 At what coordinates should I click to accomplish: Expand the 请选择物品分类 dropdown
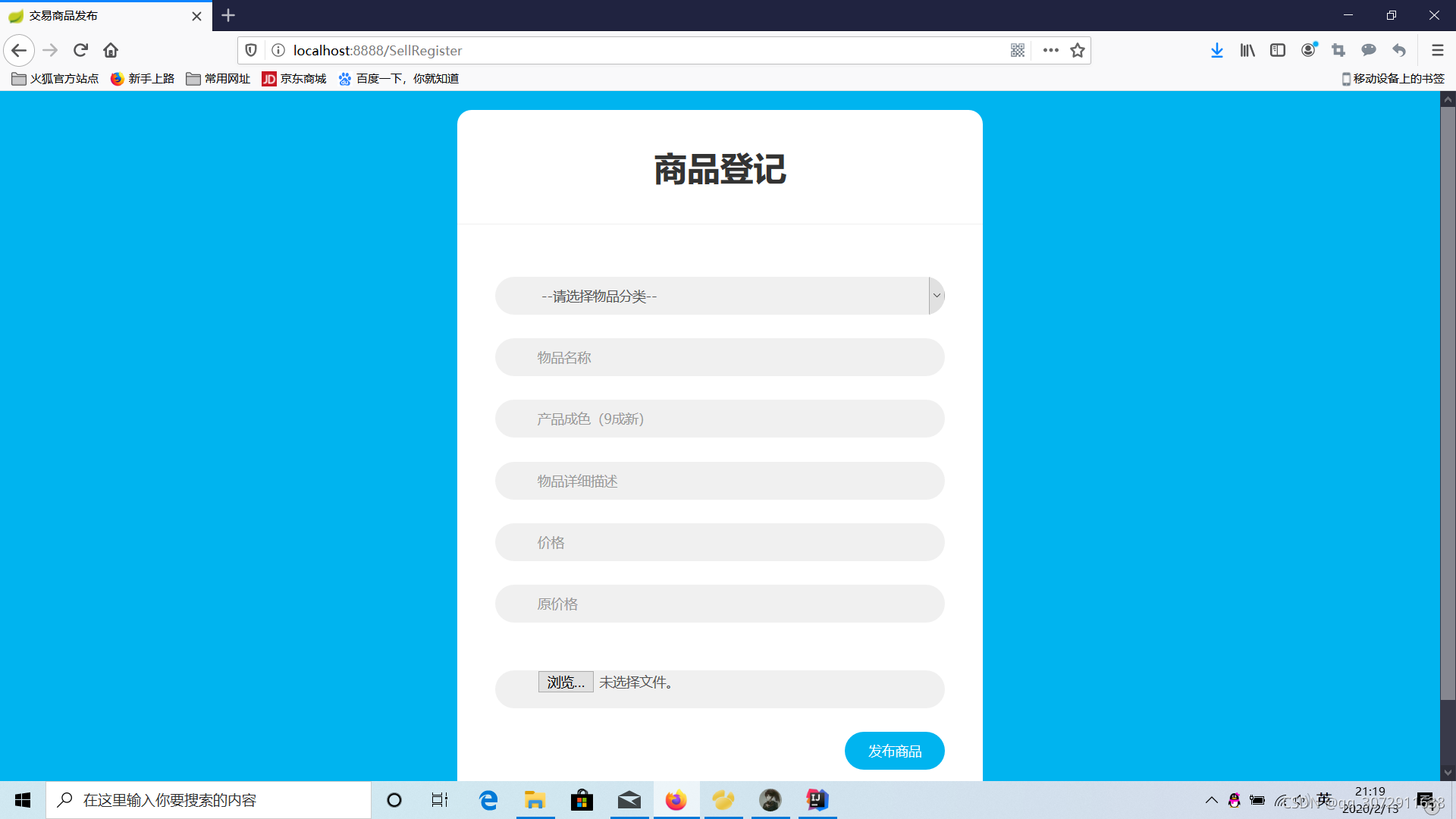[x=720, y=296]
